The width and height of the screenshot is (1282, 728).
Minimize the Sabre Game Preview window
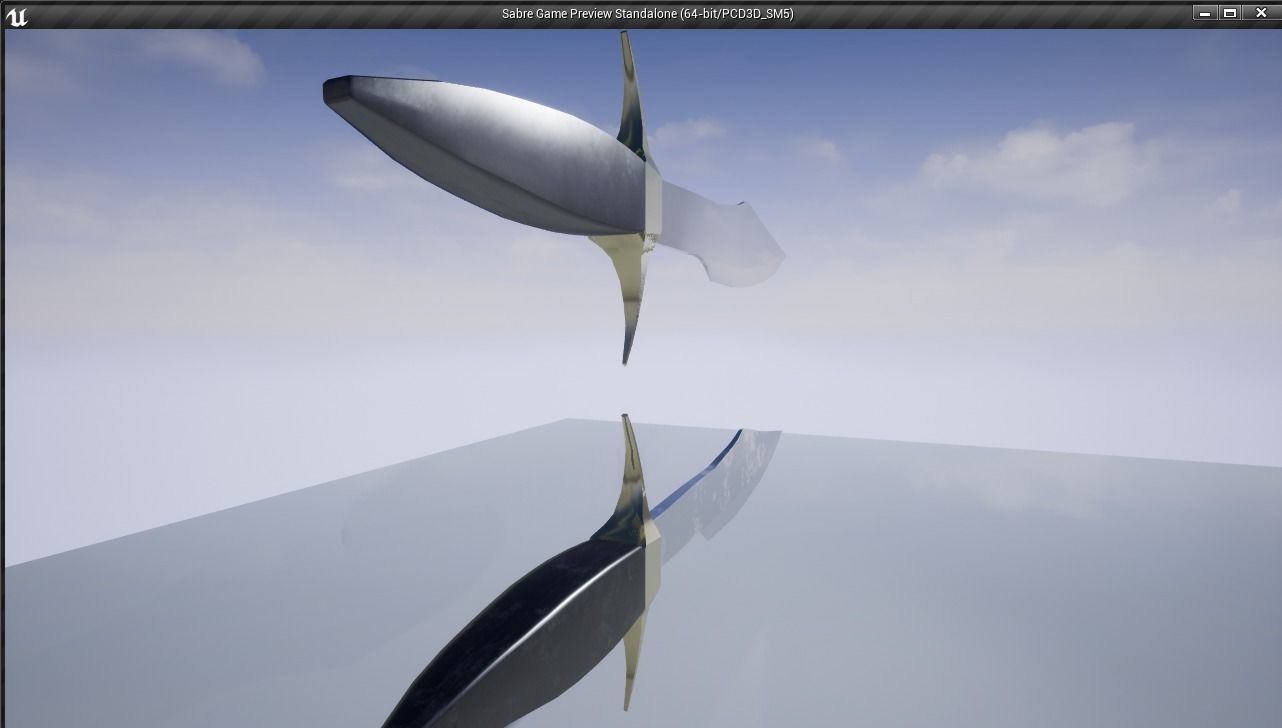click(1206, 13)
